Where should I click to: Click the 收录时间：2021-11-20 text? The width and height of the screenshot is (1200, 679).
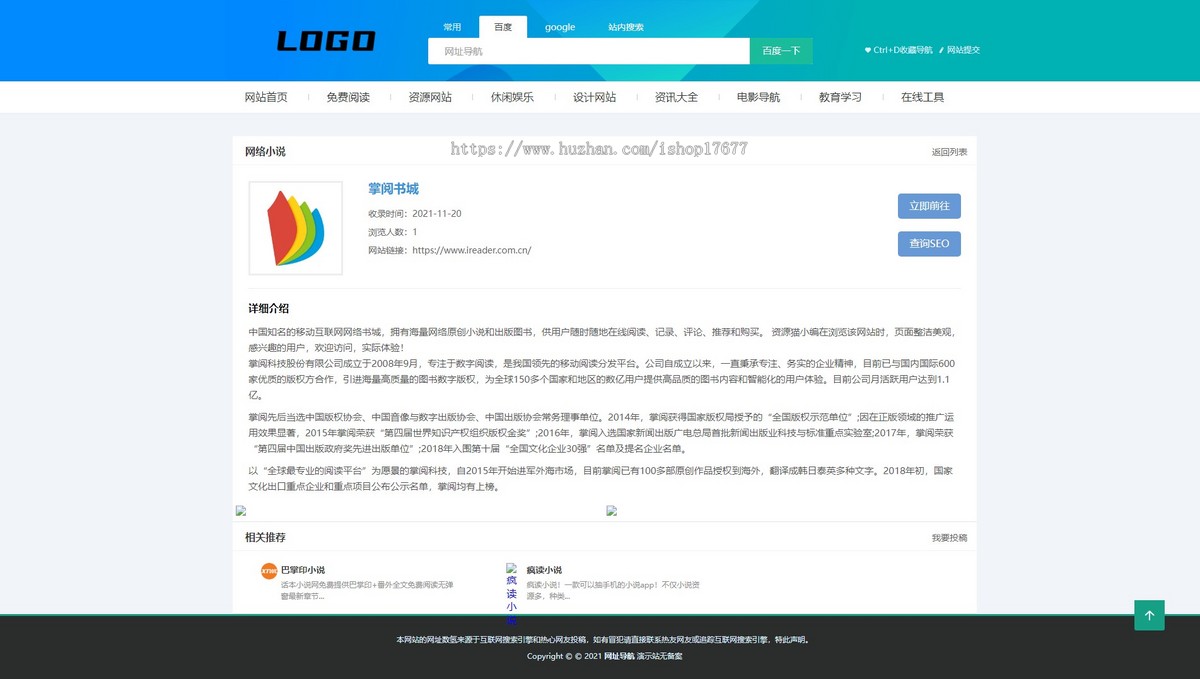click(415, 213)
